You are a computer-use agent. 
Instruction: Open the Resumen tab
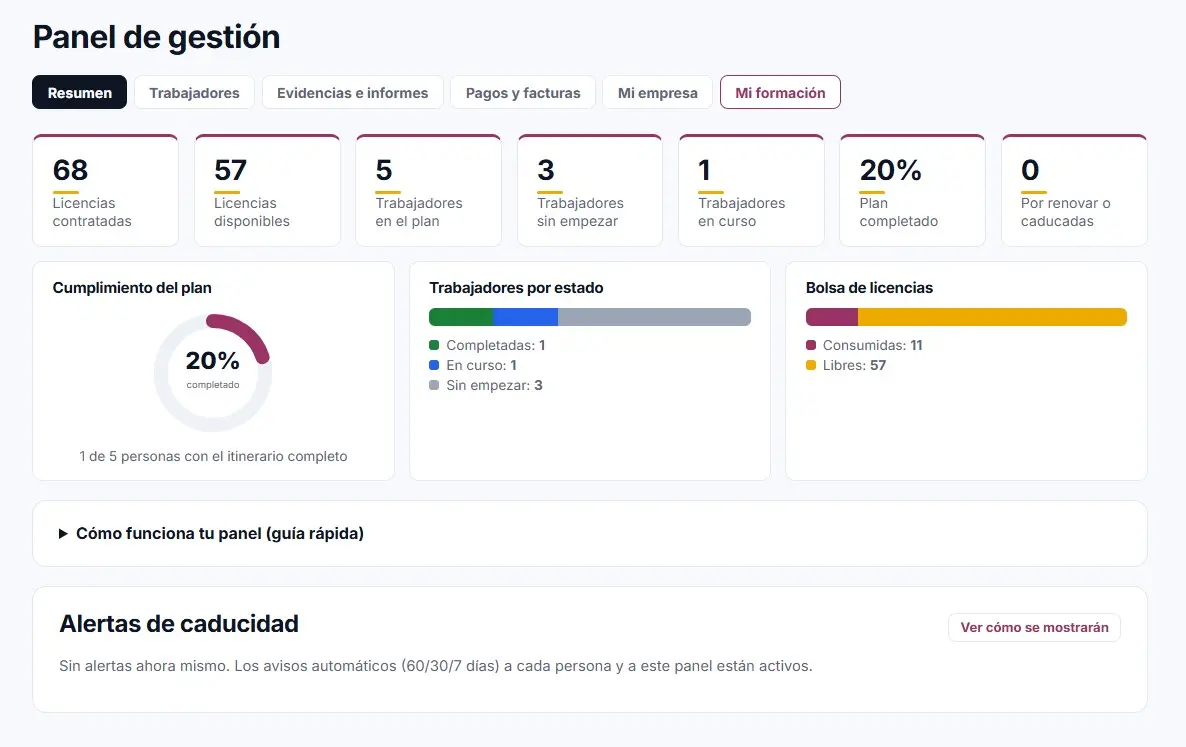coord(79,92)
